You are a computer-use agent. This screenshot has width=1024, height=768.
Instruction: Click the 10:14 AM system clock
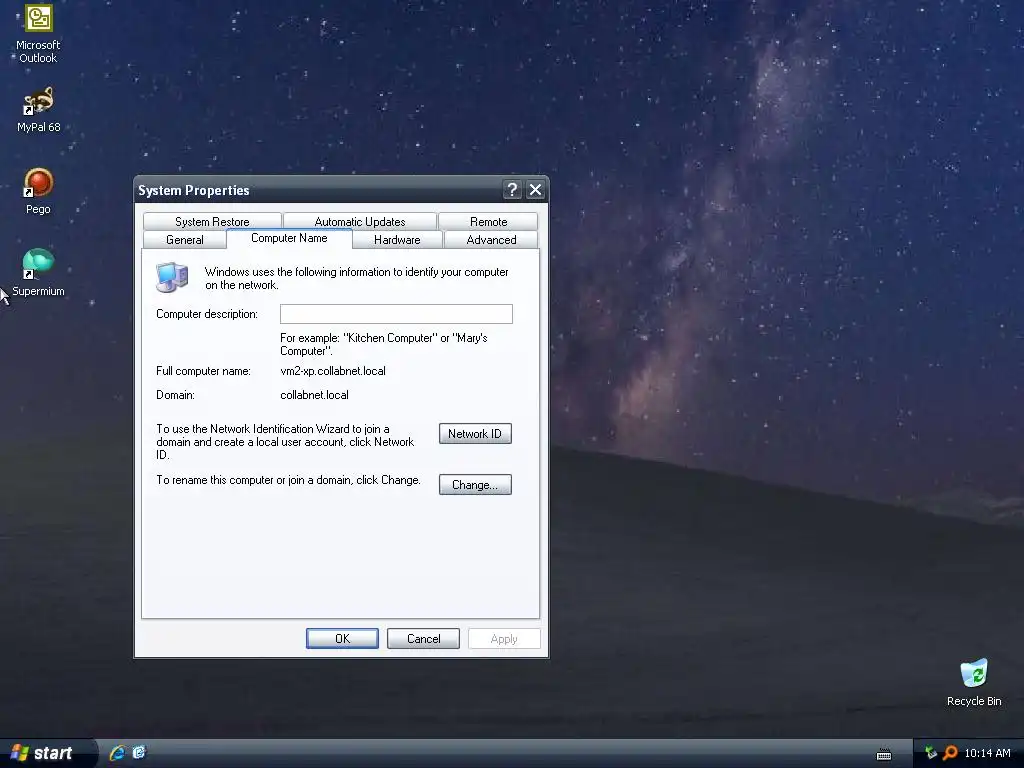(987, 753)
